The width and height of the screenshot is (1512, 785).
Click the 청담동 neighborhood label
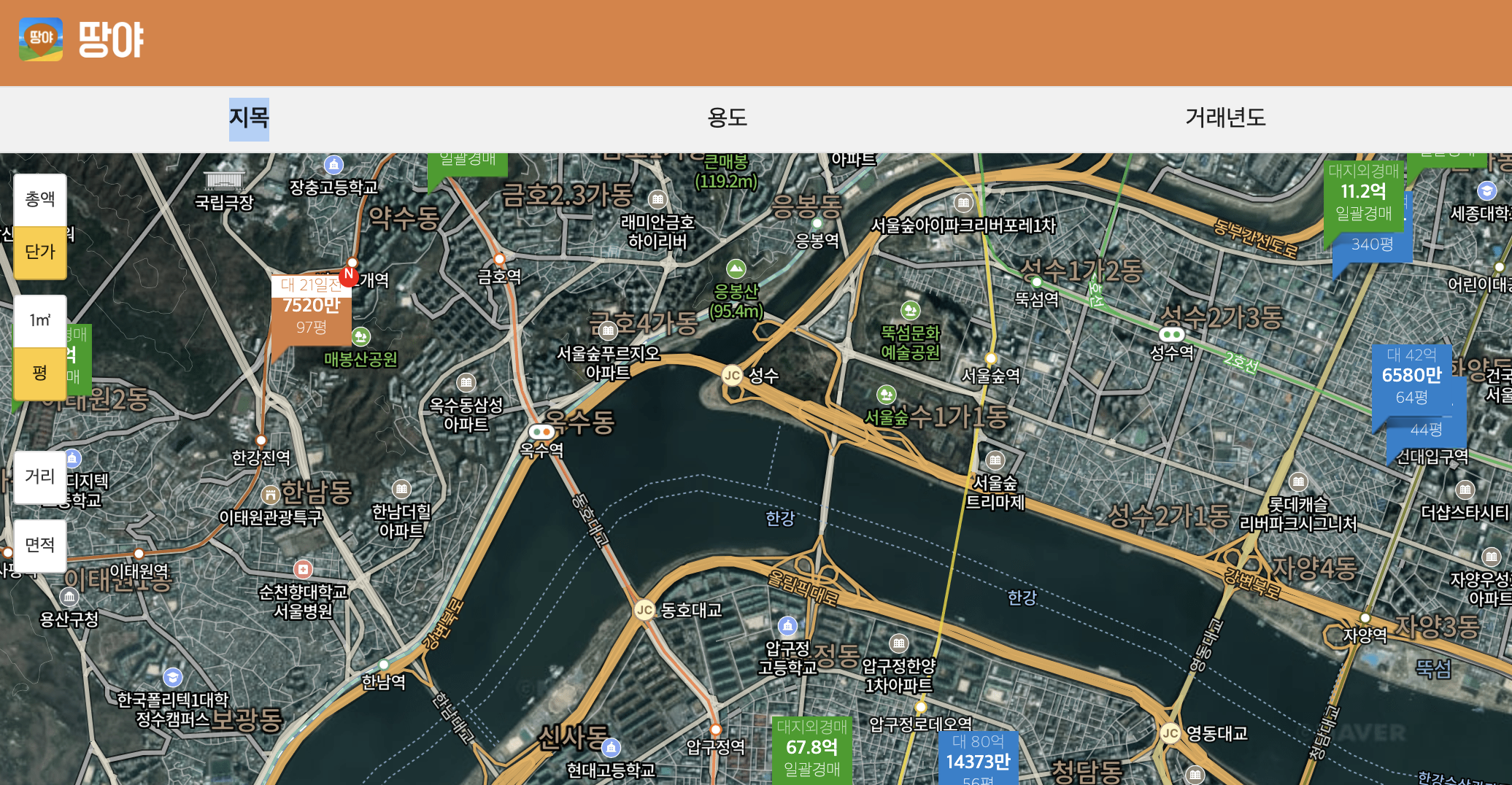pos(1087,771)
